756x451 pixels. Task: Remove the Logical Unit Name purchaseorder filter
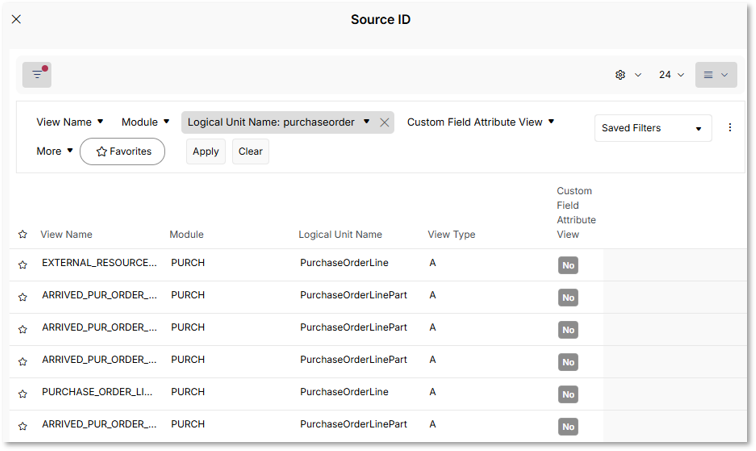tap(384, 123)
